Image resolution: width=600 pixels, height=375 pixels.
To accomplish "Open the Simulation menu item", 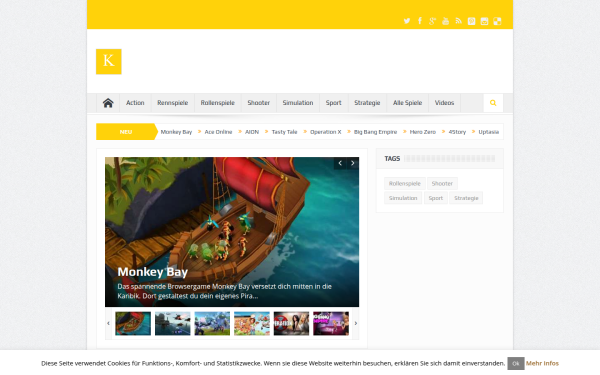I will (x=298, y=103).
